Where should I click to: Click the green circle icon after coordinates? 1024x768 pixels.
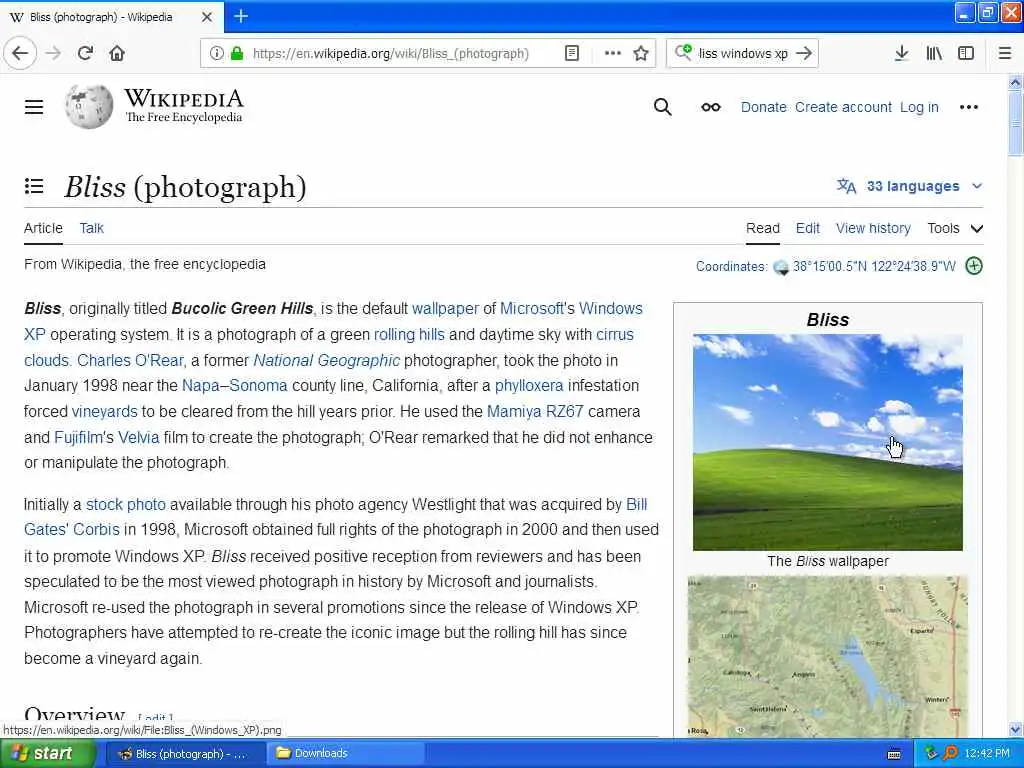tap(974, 266)
